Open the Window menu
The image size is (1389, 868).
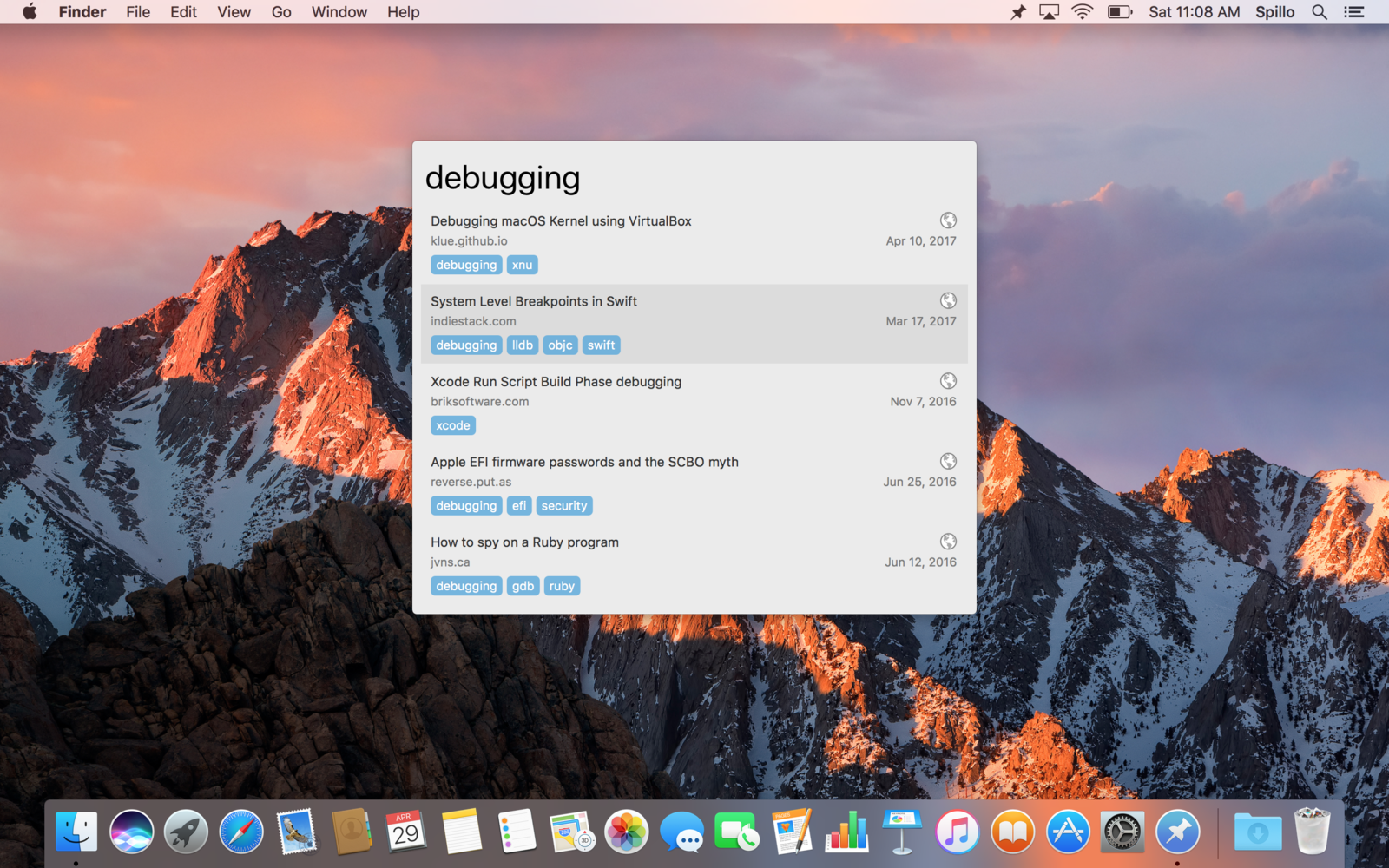pyautogui.click(x=339, y=12)
